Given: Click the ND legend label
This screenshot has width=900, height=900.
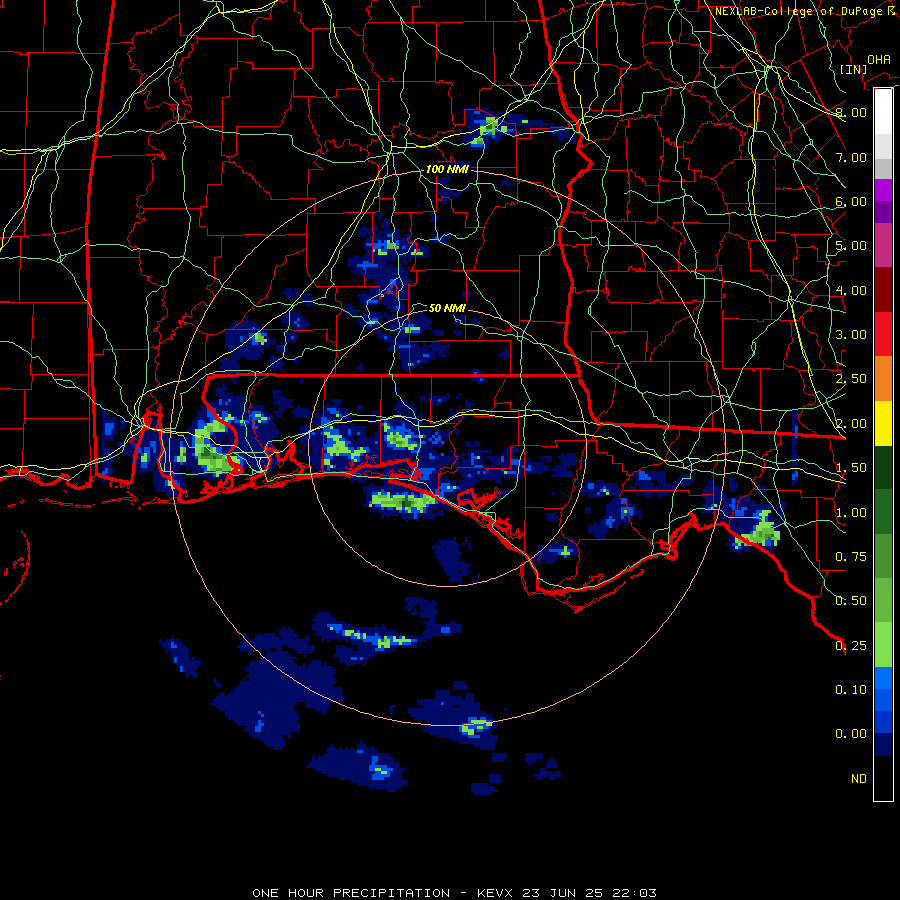Looking at the screenshot, I should click(859, 779).
